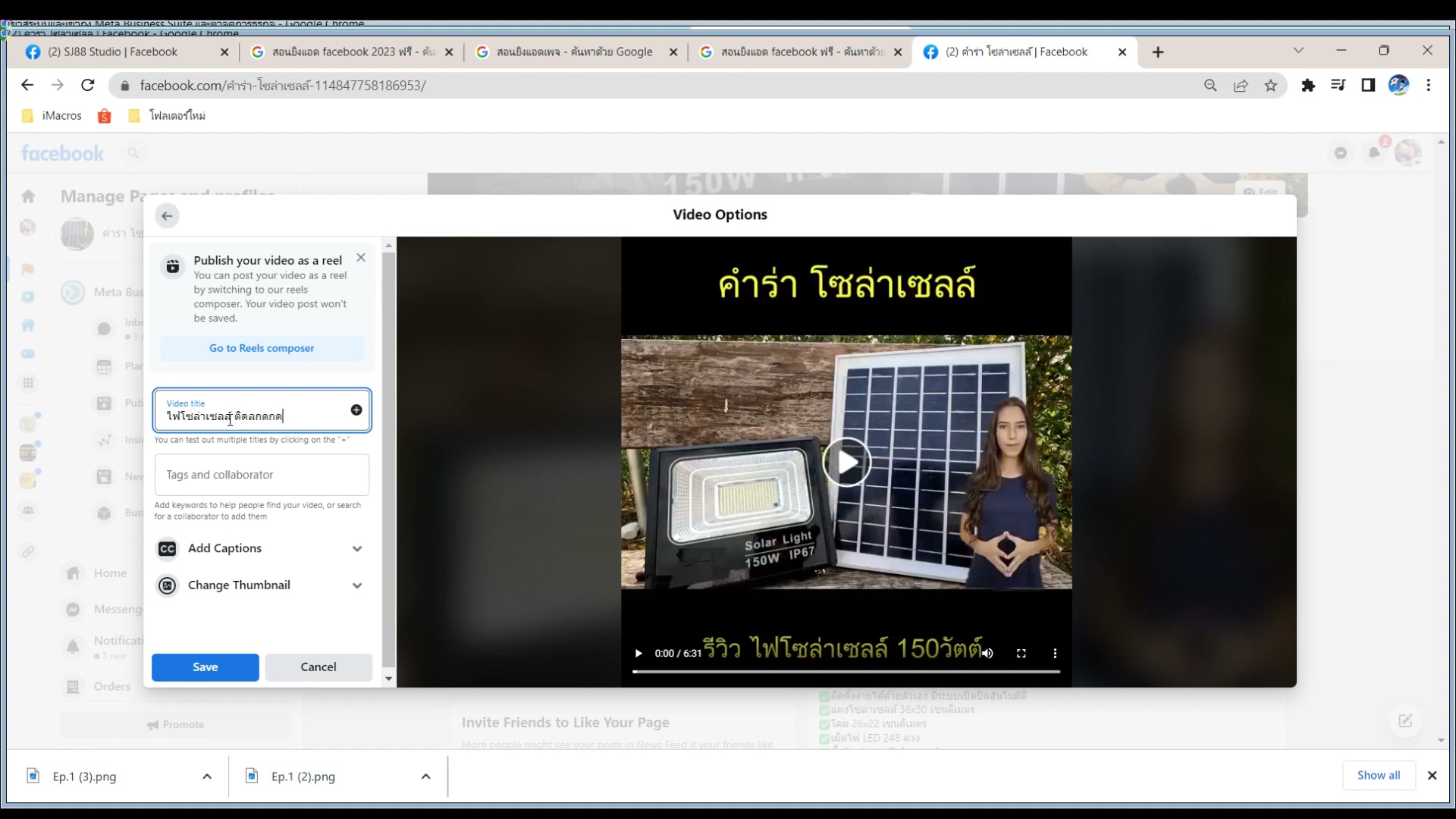Open the Chrome tab search menu
Image resolution: width=1456 pixels, height=819 pixels.
click(x=1298, y=50)
